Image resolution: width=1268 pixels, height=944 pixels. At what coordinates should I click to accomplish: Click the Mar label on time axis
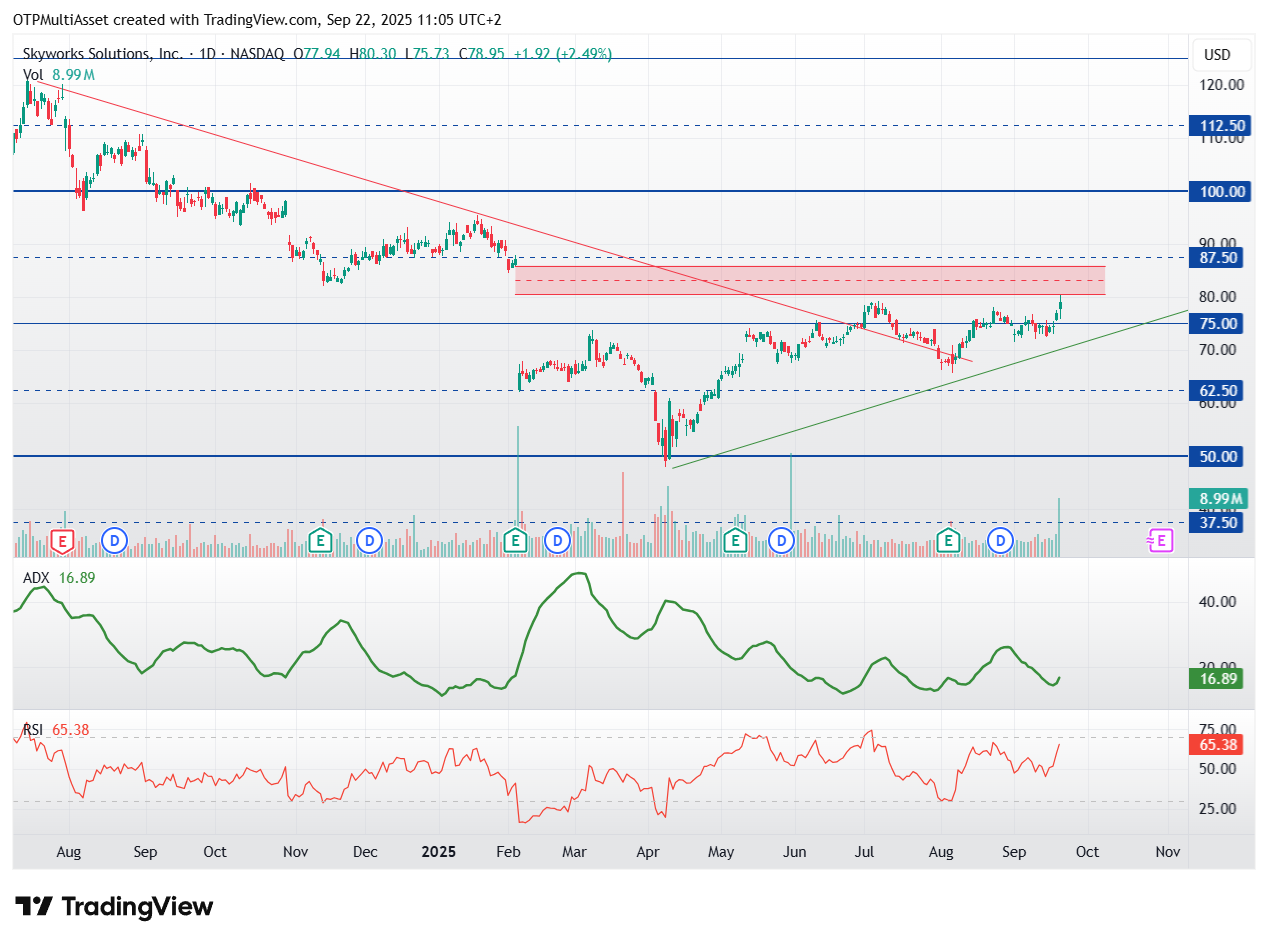tap(573, 852)
